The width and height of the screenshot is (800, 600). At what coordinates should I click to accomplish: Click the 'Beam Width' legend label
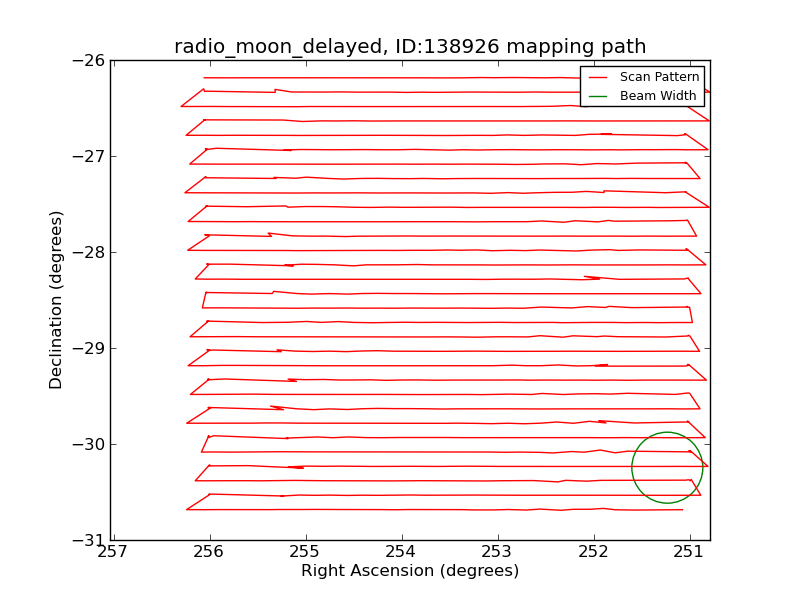click(x=658, y=96)
